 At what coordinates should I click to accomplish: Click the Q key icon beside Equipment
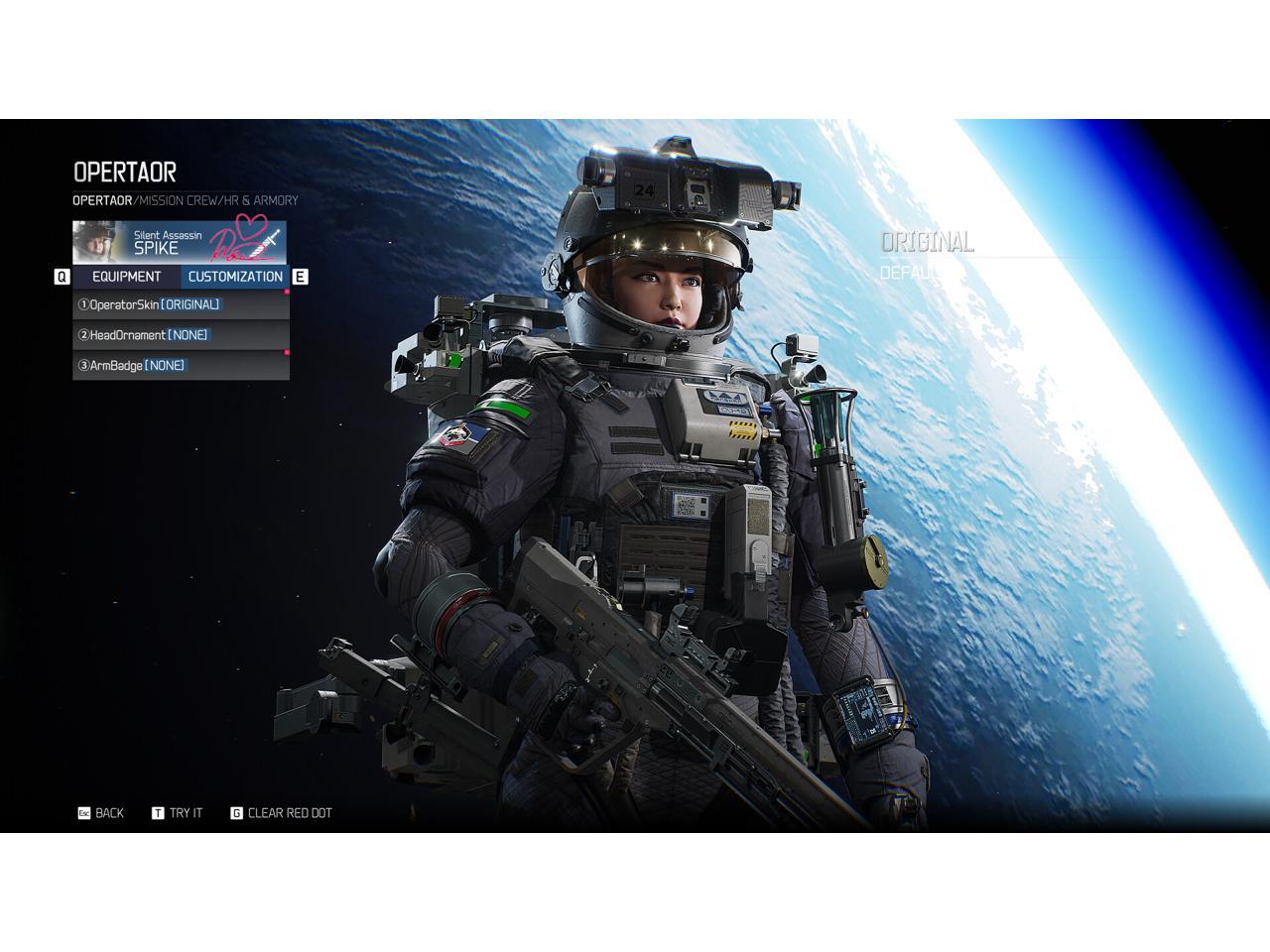[x=62, y=278]
